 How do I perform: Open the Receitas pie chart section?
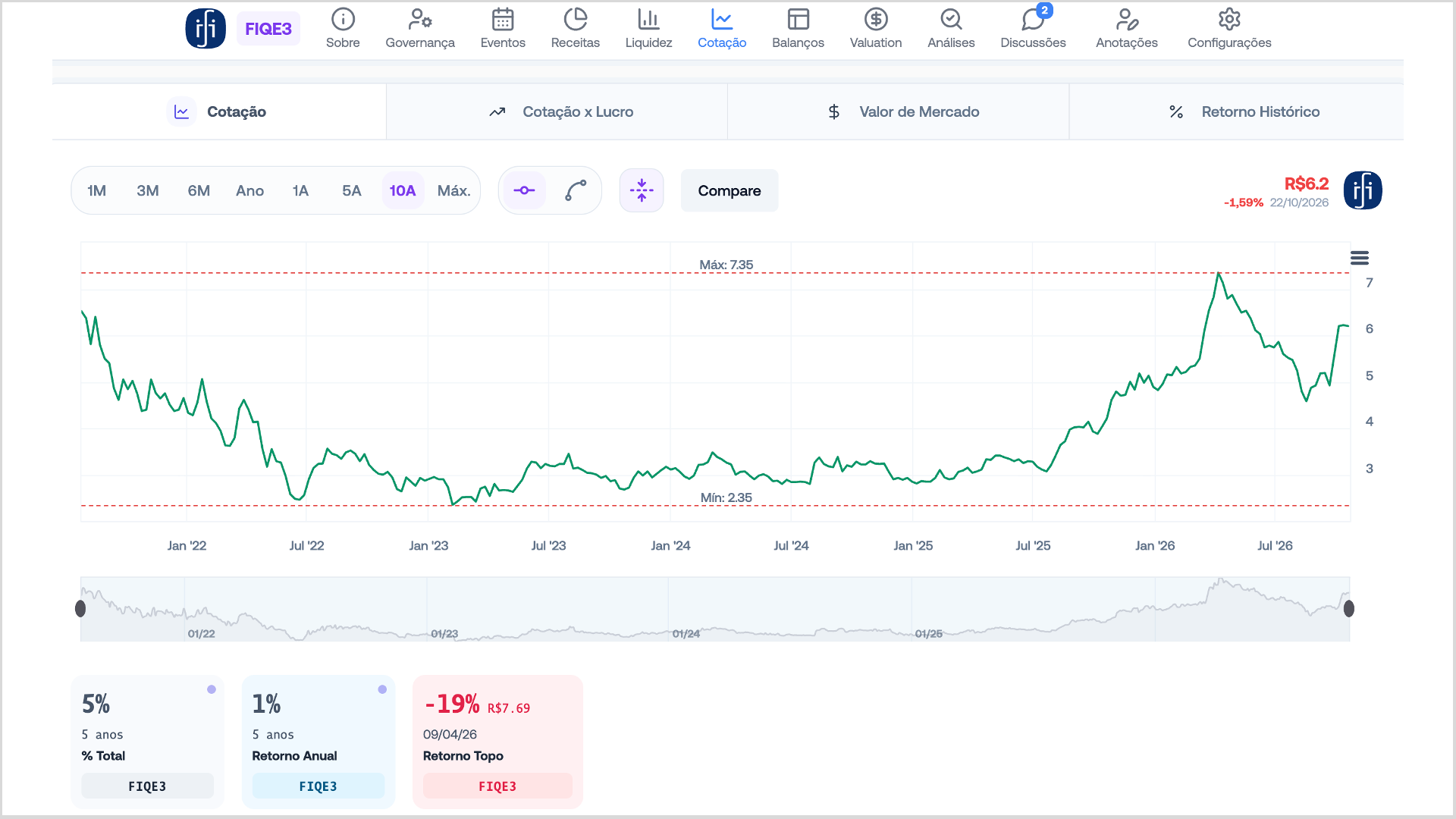[x=576, y=29]
